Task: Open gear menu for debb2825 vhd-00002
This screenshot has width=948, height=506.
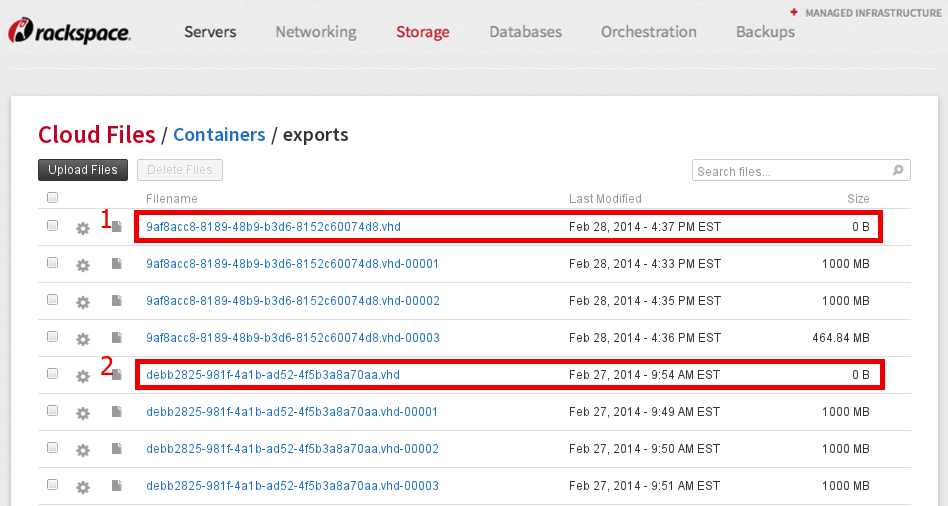Action: click(83, 450)
